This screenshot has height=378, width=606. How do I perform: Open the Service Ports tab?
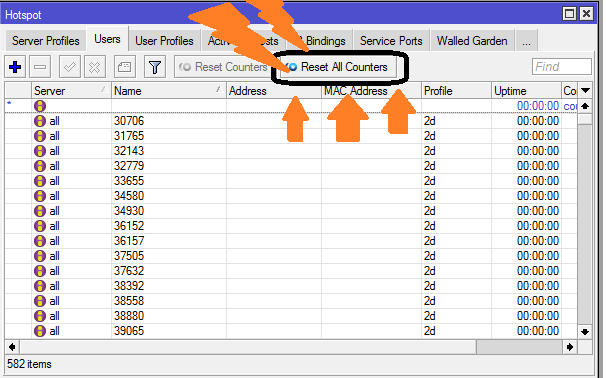[x=391, y=41]
